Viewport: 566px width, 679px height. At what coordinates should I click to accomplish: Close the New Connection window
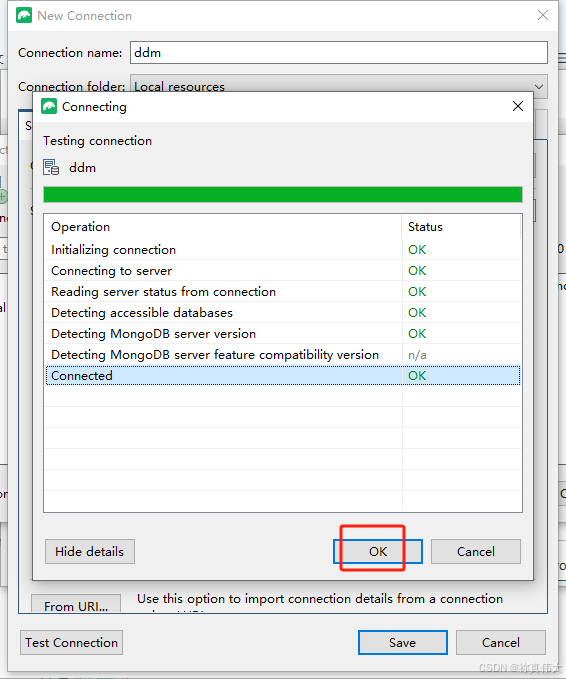[543, 15]
